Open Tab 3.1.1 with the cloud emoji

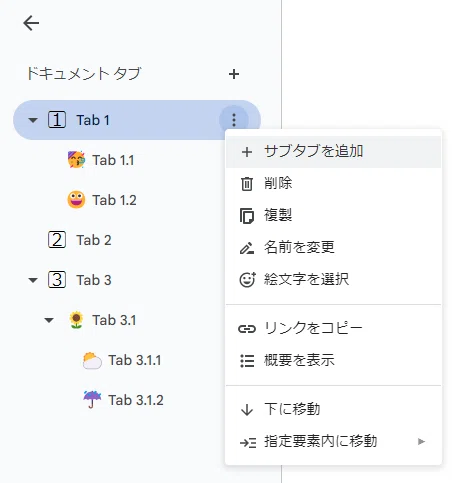(137, 360)
